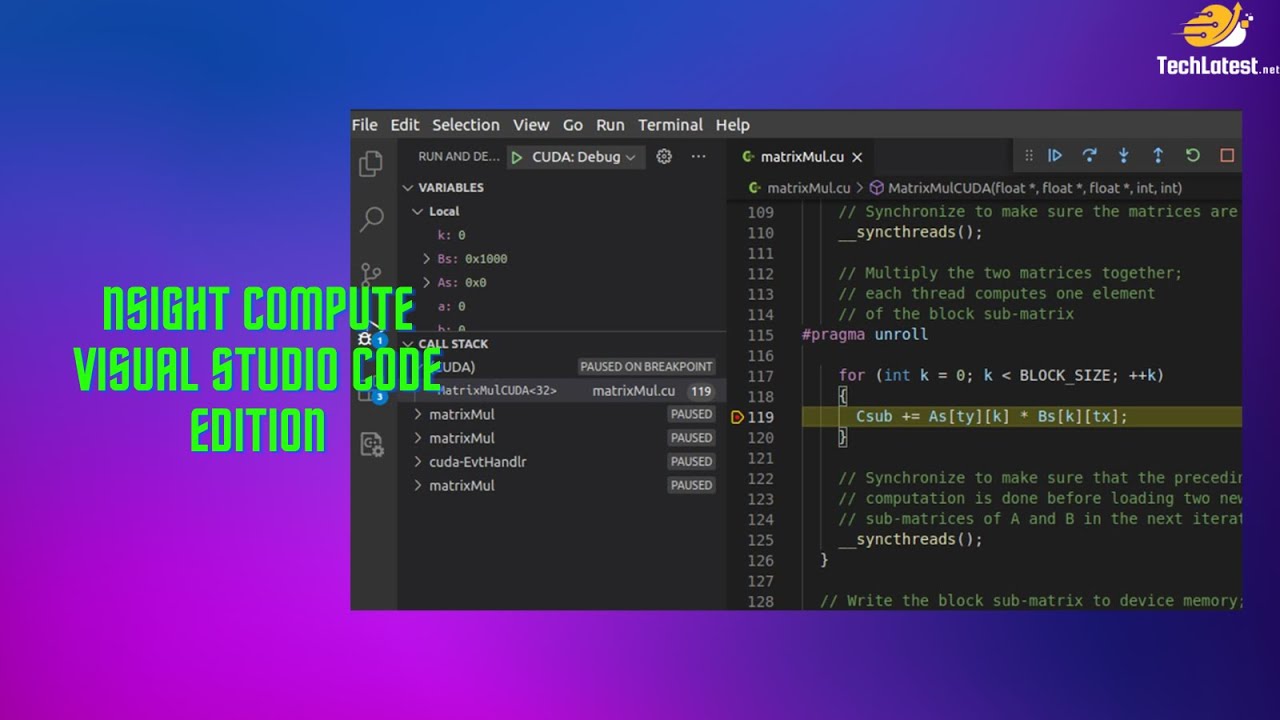The width and height of the screenshot is (1280, 720).
Task: Open the Search magnifier icon in activity bar
Action: coord(372,218)
